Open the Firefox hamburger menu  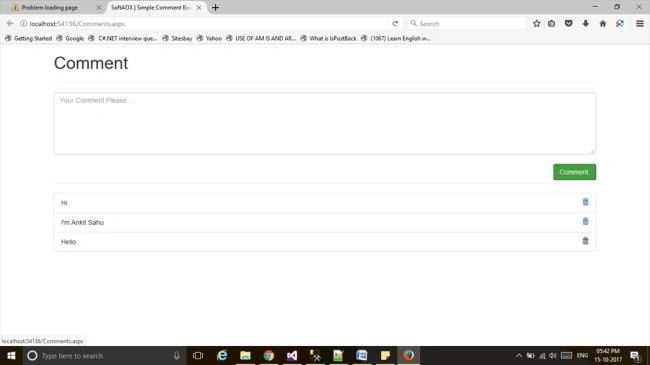point(640,24)
